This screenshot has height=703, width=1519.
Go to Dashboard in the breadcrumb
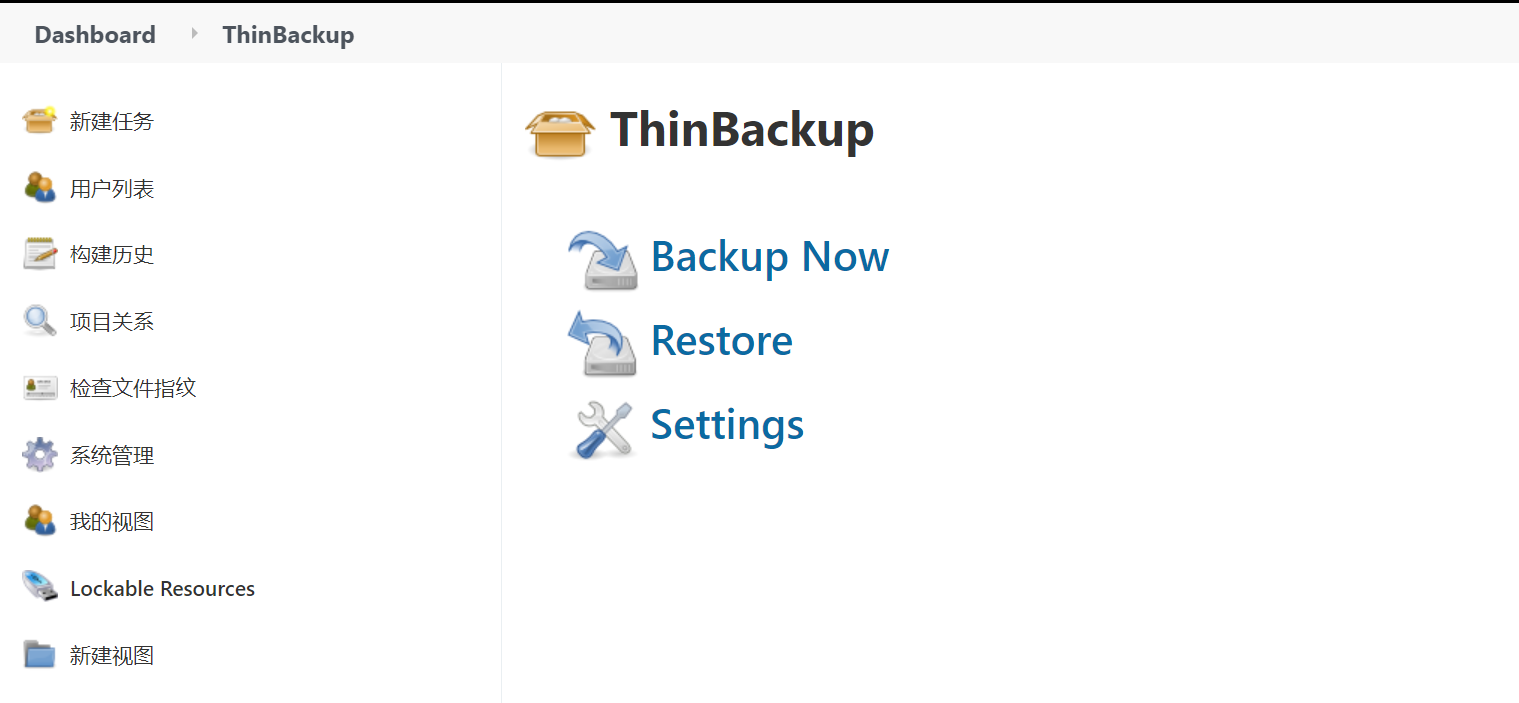95,34
